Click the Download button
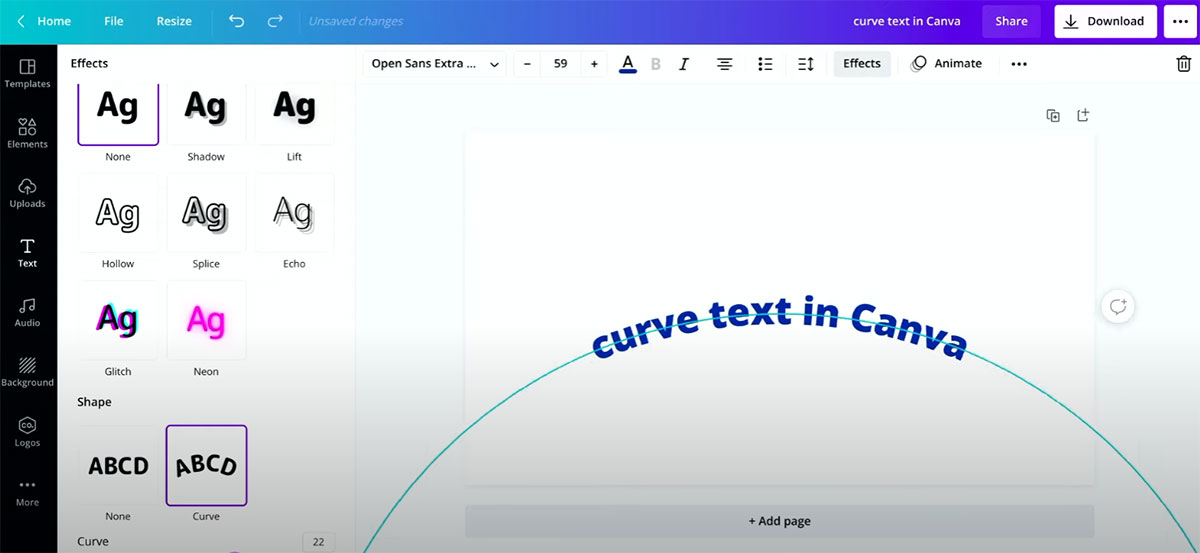The height and width of the screenshot is (553, 1200). click(1105, 21)
